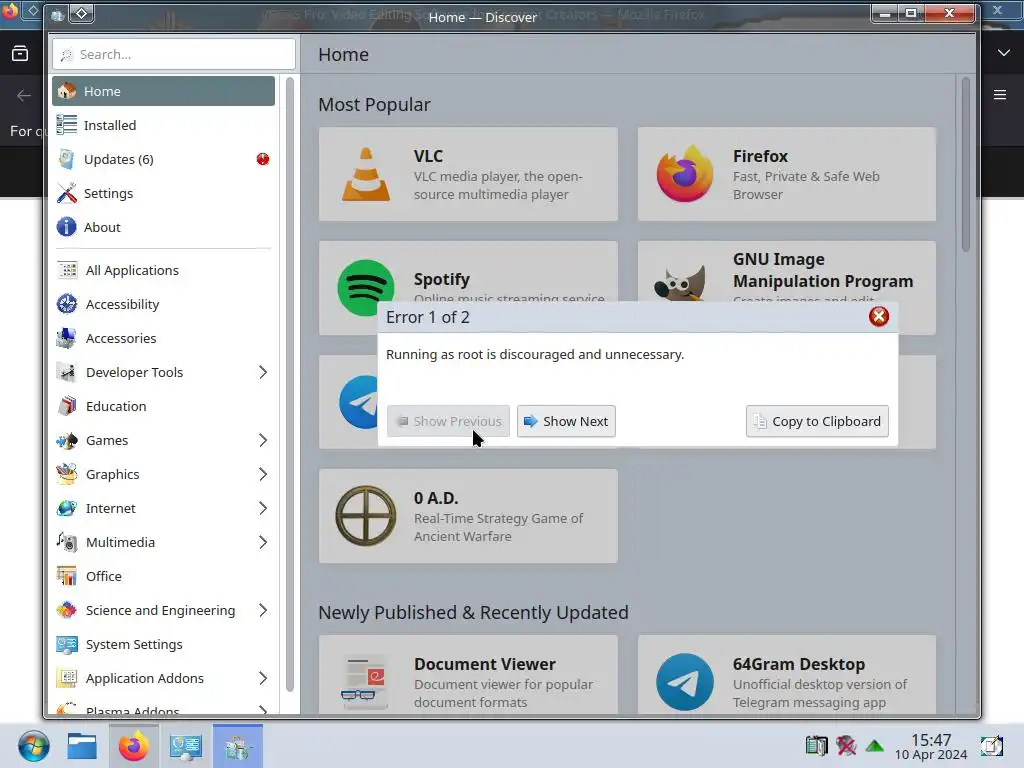This screenshot has width=1024, height=768.
Task: Click the sidebar category list scrollbar
Action: [x=290, y=384]
